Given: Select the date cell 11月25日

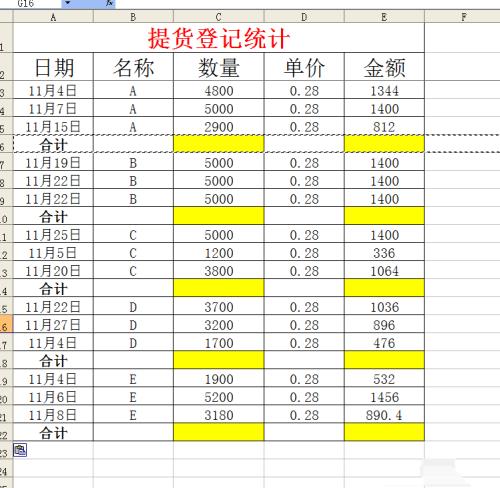Looking at the screenshot, I should point(53,234).
